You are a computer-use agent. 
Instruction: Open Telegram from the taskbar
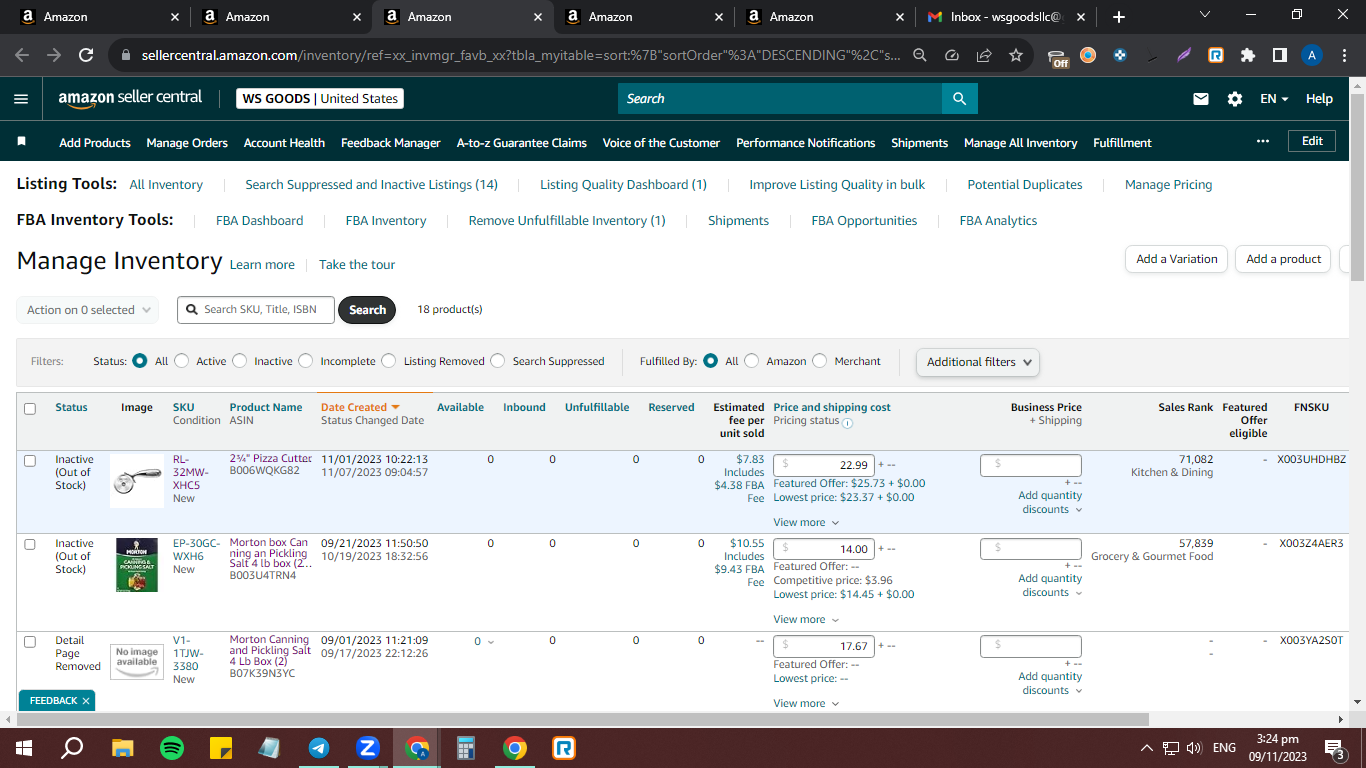(x=319, y=747)
